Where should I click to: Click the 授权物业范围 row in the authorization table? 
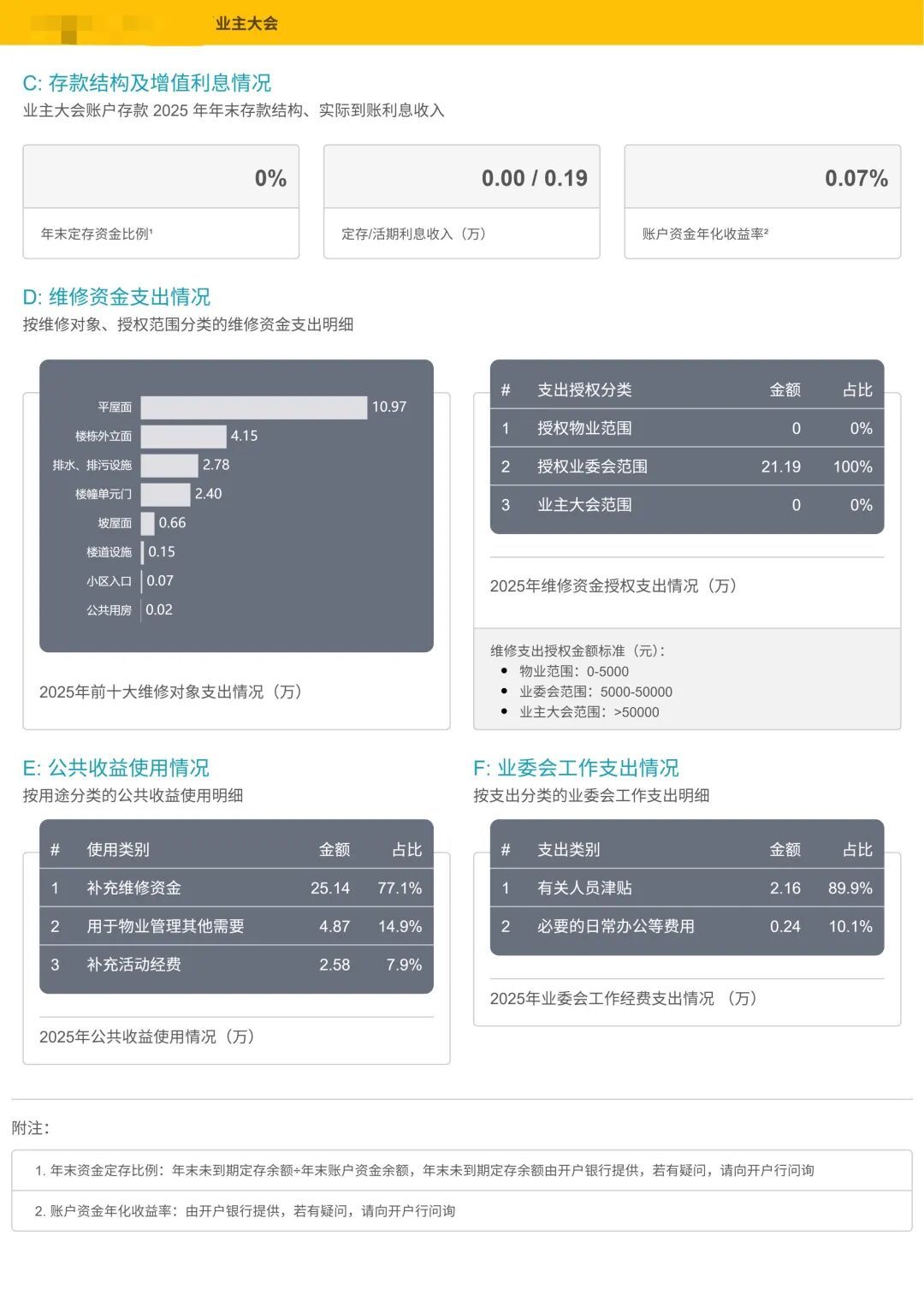coord(686,428)
